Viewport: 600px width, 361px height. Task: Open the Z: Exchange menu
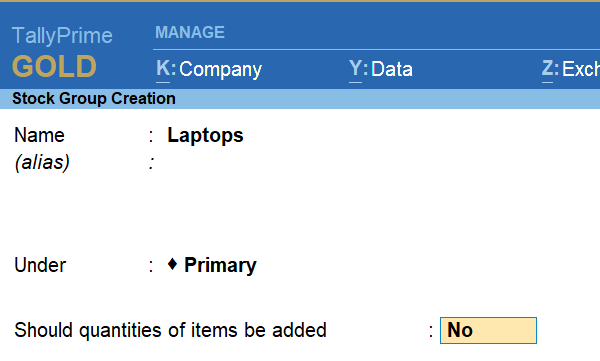[x=571, y=70]
